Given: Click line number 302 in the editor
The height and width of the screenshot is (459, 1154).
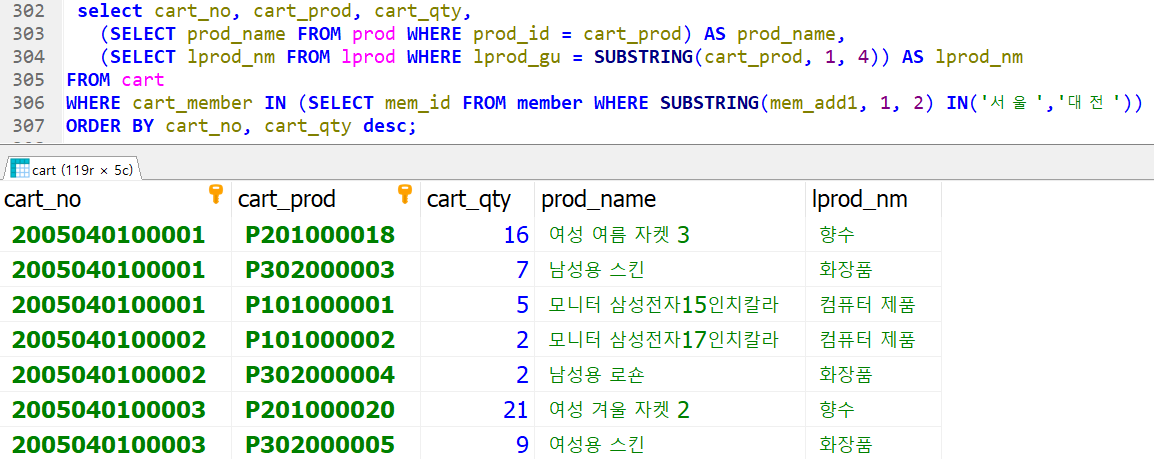Looking at the screenshot, I should (28, 11).
